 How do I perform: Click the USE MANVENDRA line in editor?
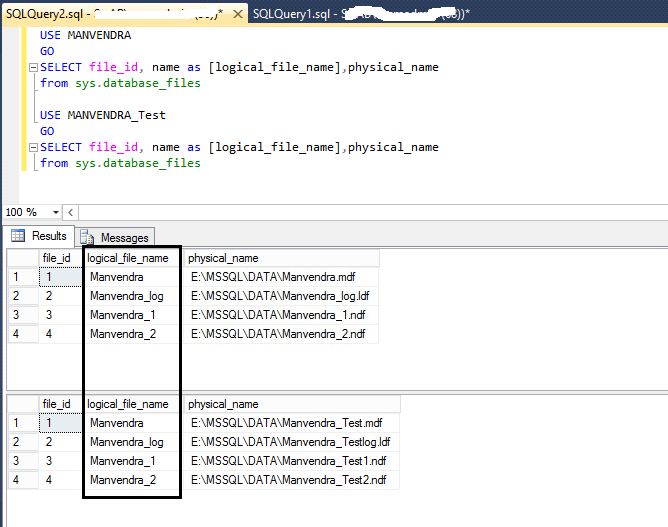(85, 35)
